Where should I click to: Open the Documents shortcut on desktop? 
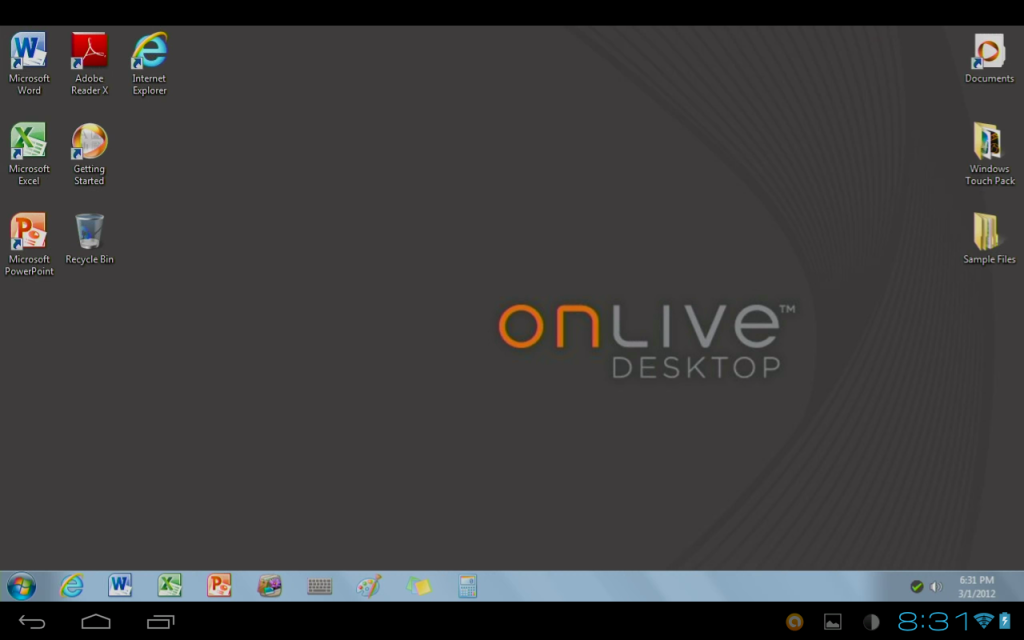[989, 58]
